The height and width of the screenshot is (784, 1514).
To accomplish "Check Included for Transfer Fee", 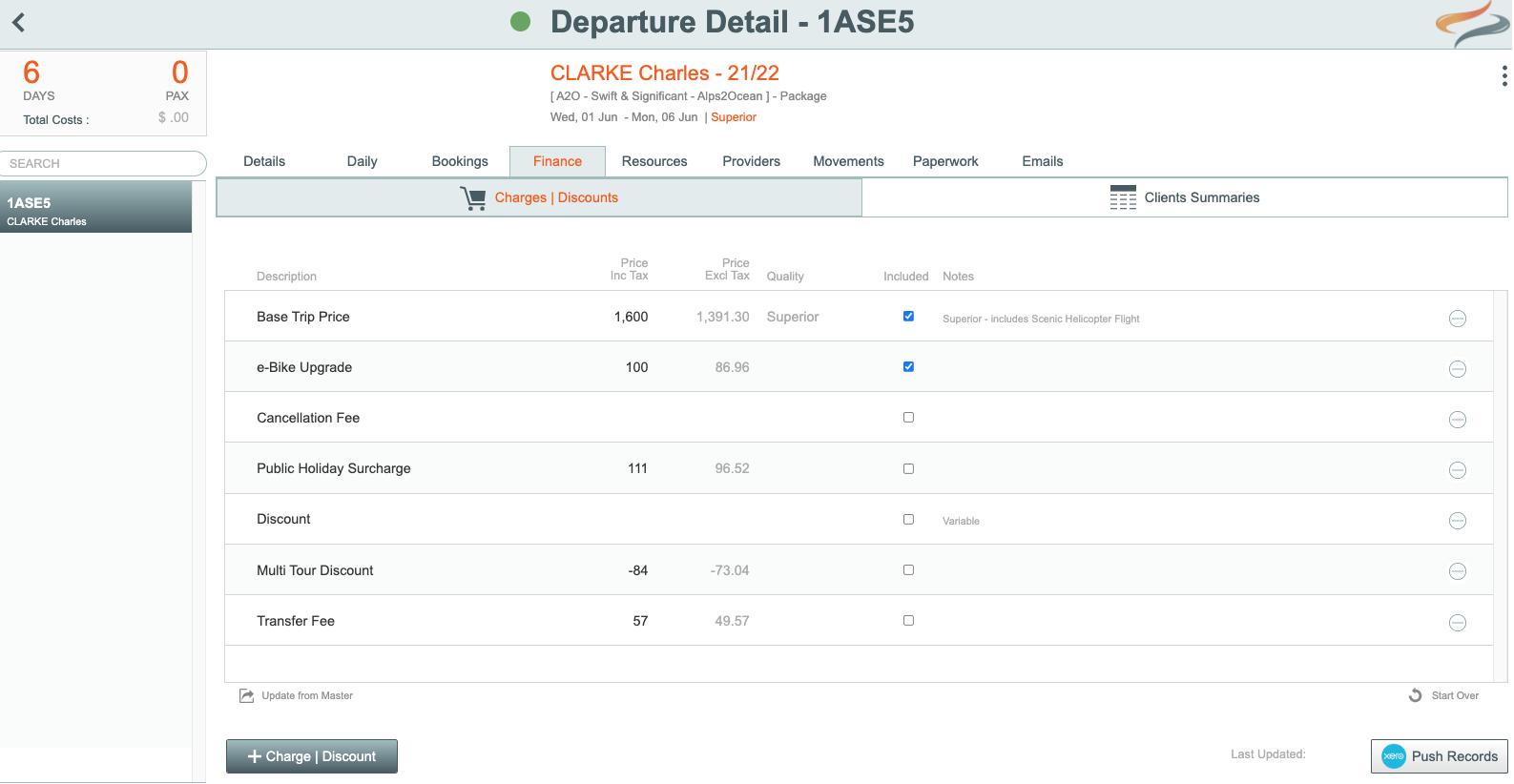I will click(908, 621).
